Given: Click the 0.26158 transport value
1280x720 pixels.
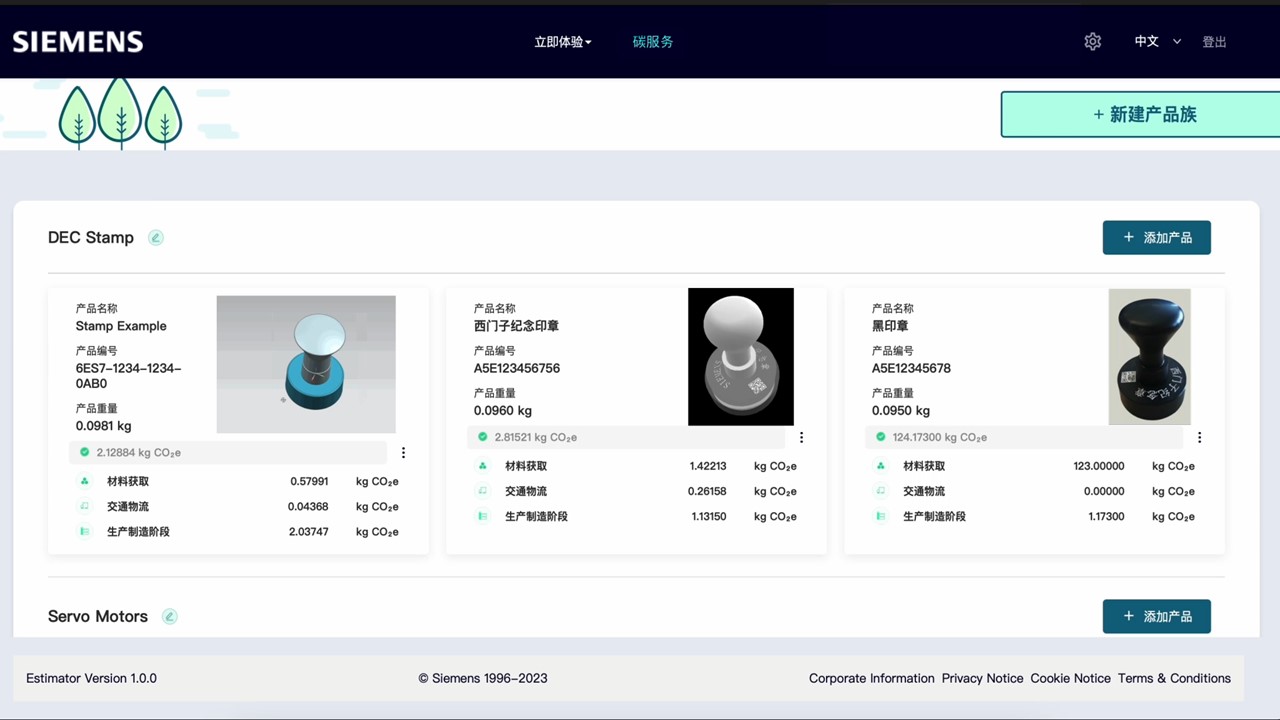Looking at the screenshot, I should click(x=707, y=492).
